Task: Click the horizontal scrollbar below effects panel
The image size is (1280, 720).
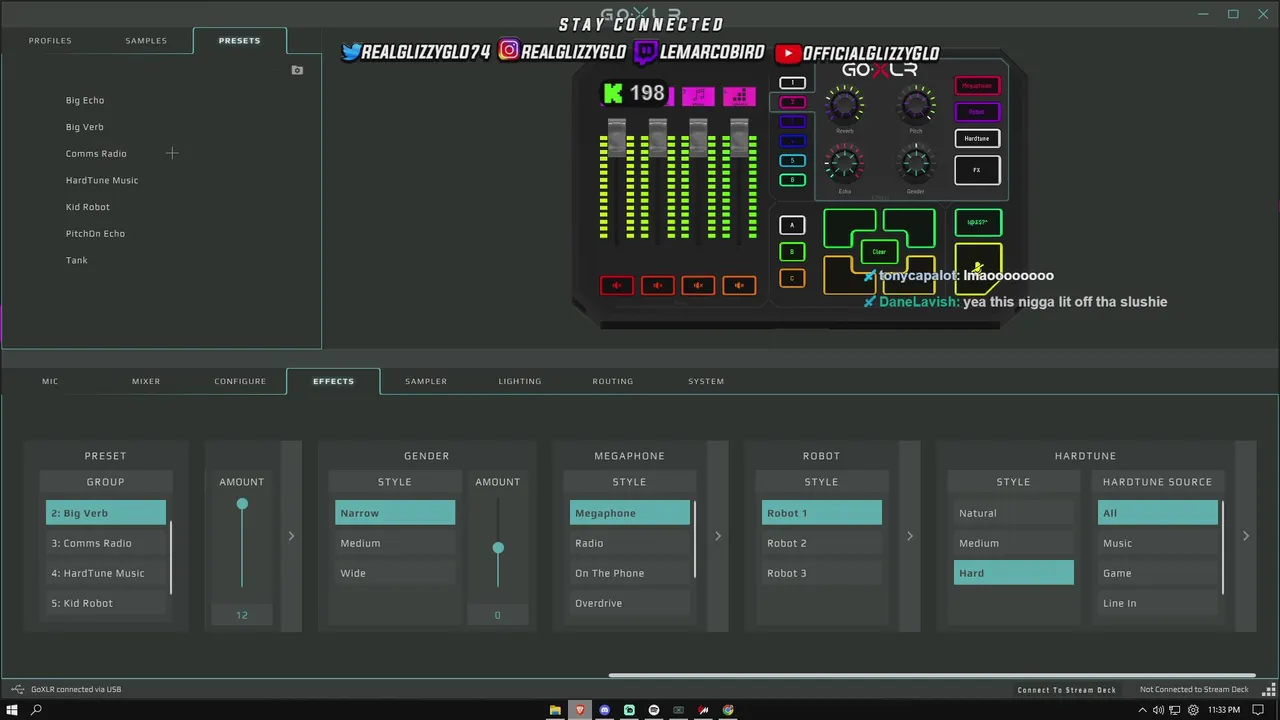Action: click(x=931, y=675)
